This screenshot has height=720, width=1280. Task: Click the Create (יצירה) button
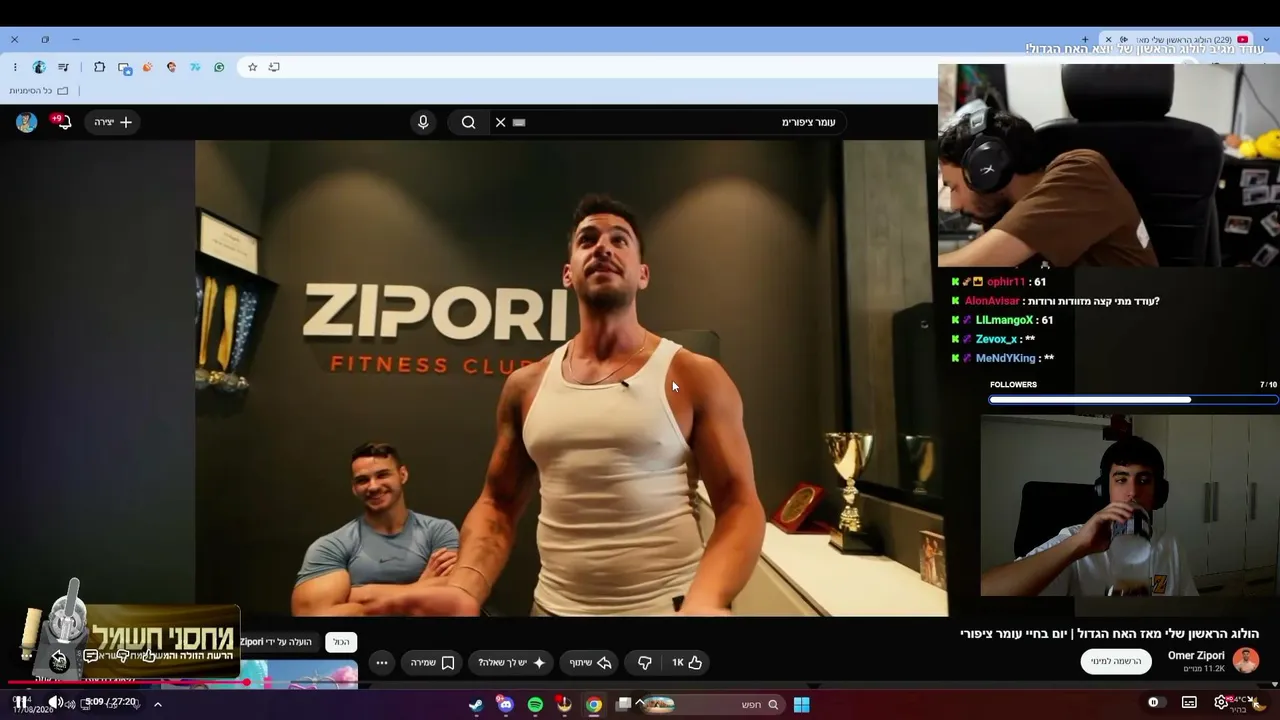[x=113, y=122]
